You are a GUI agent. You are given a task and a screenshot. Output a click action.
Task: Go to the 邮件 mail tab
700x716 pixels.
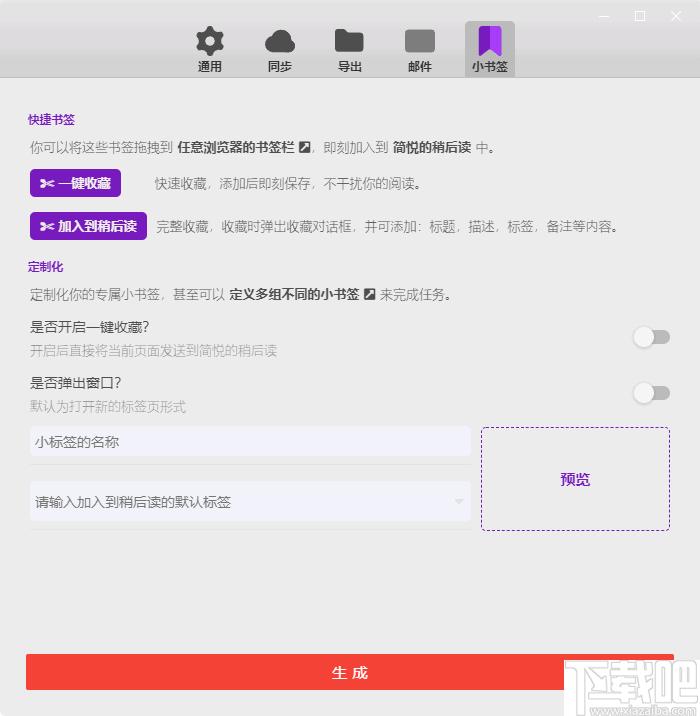pos(420,49)
